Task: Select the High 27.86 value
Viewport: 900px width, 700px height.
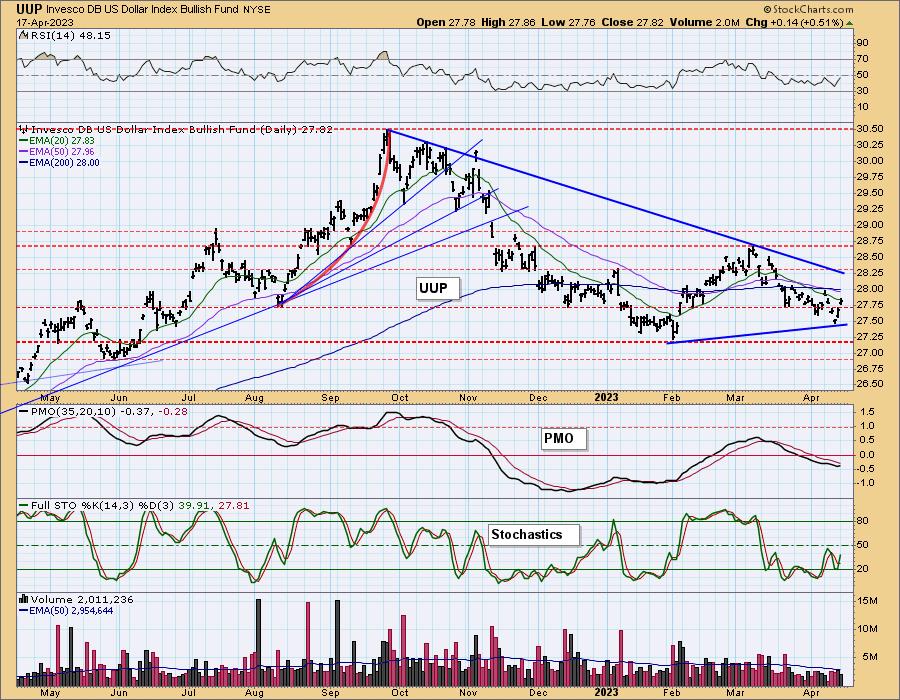Action: click(x=508, y=22)
